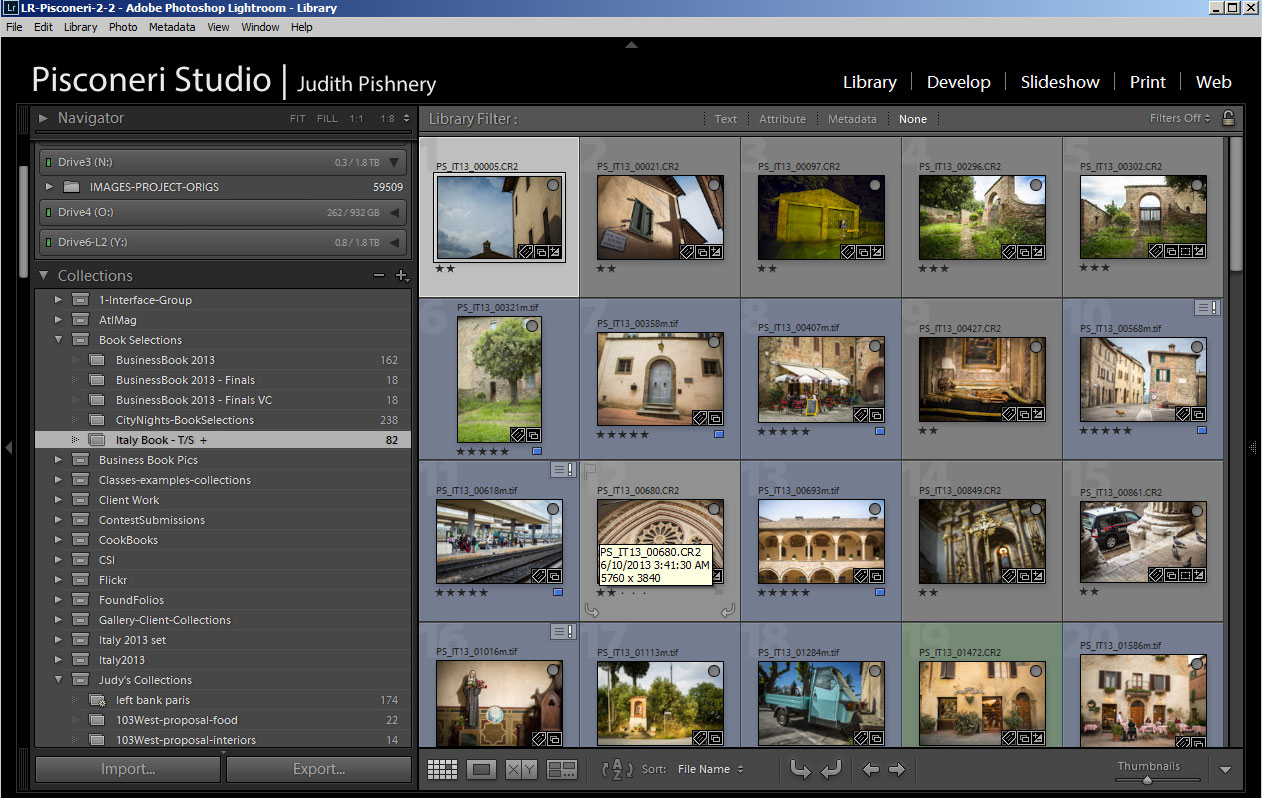Toggle quick collection circle on PS_IT13_00302.CR2
Screen dimensions: 1262x798
pyautogui.click(x=1197, y=185)
